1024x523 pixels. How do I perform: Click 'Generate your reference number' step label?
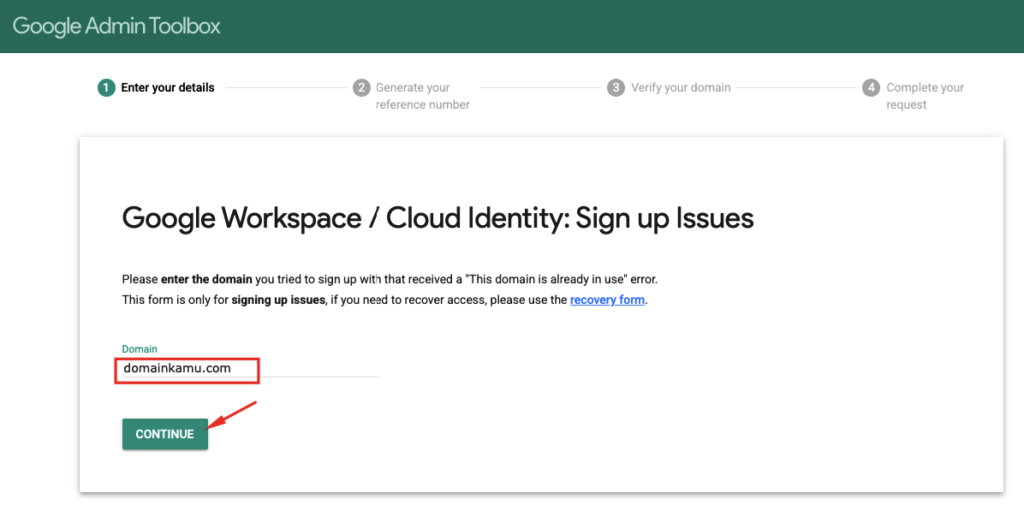click(423, 96)
